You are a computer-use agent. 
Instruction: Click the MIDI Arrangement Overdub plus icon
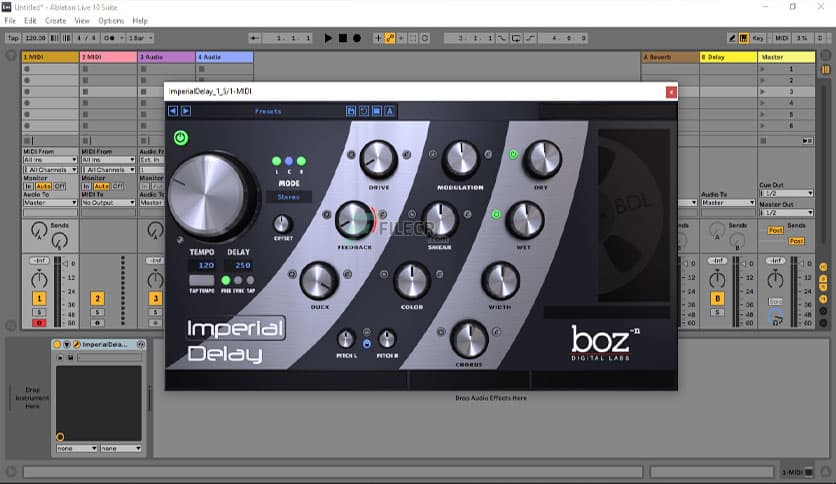pos(378,38)
